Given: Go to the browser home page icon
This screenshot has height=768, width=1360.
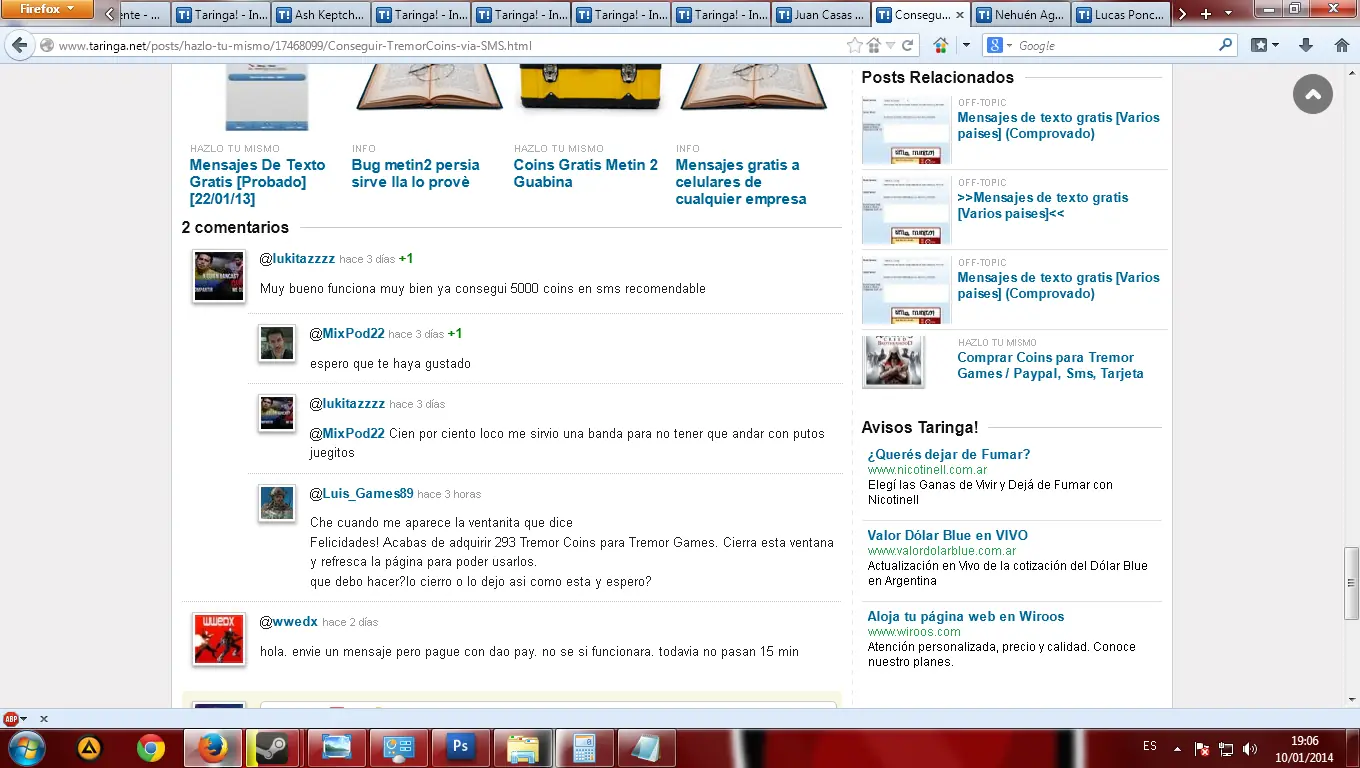Looking at the screenshot, I should pos(1341,45).
